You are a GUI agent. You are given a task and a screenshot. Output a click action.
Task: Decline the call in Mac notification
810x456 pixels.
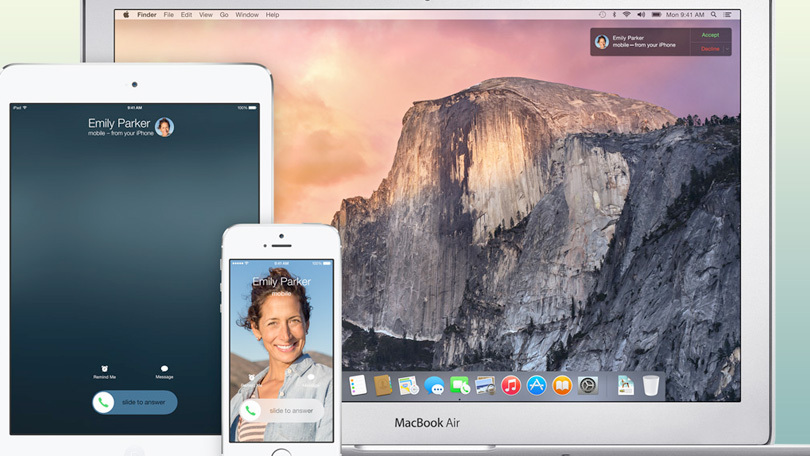708,48
